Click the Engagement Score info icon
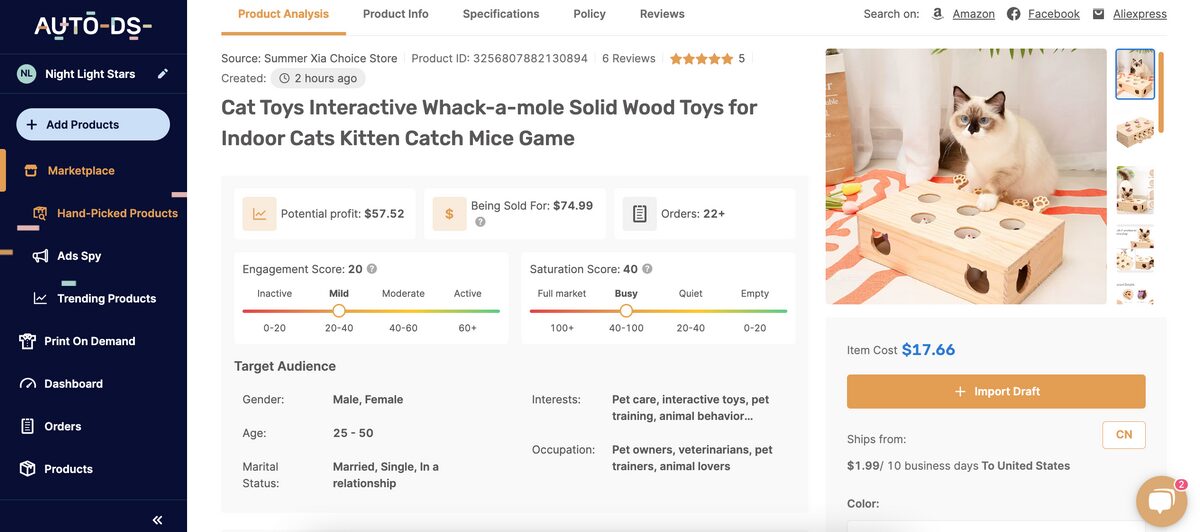 point(372,269)
